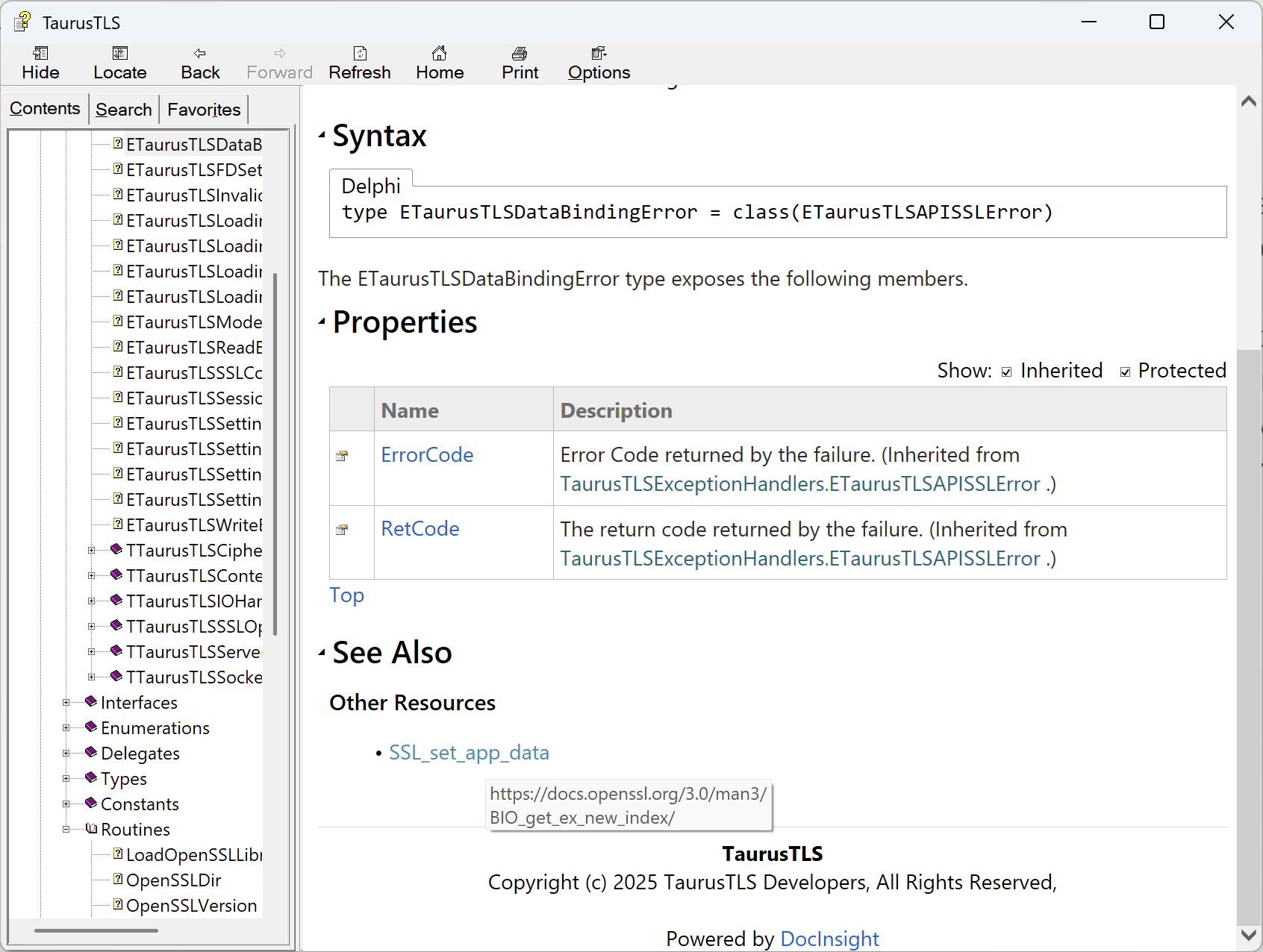Expand the Enumerations tree node
The height and width of the screenshot is (952, 1263).
click(66, 728)
